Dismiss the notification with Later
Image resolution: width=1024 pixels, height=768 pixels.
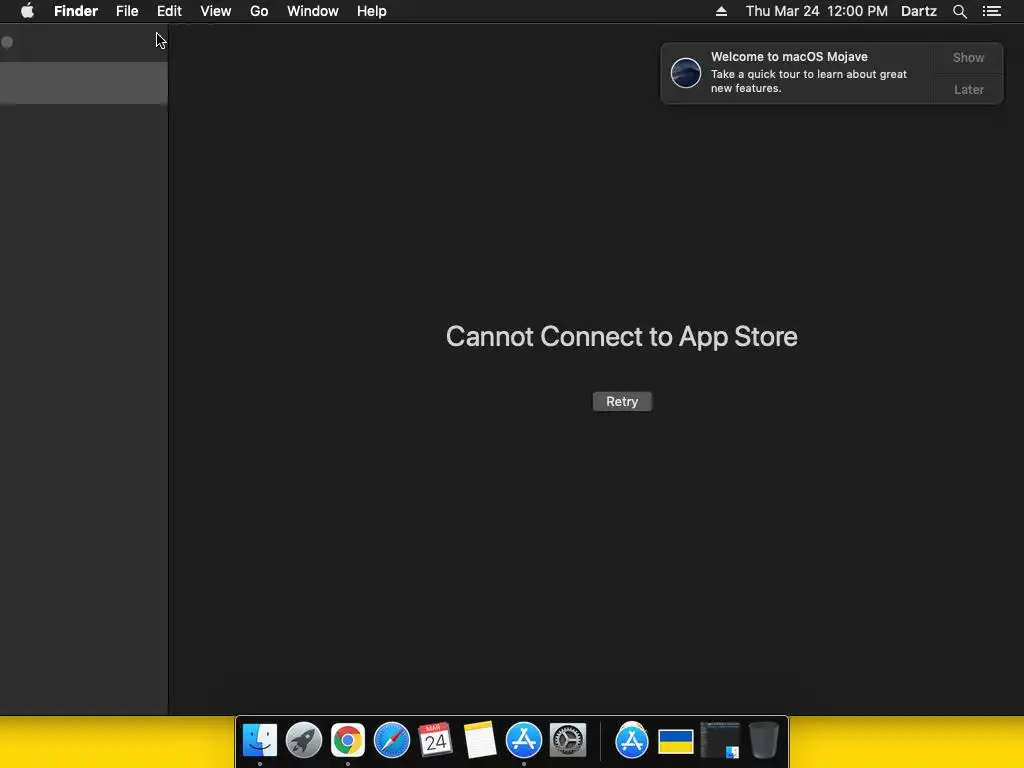tap(968, 89)
